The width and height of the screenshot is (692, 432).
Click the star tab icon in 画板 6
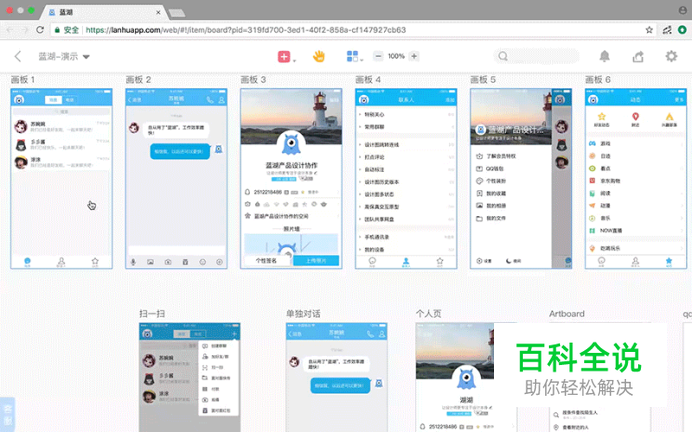[669, 261]
